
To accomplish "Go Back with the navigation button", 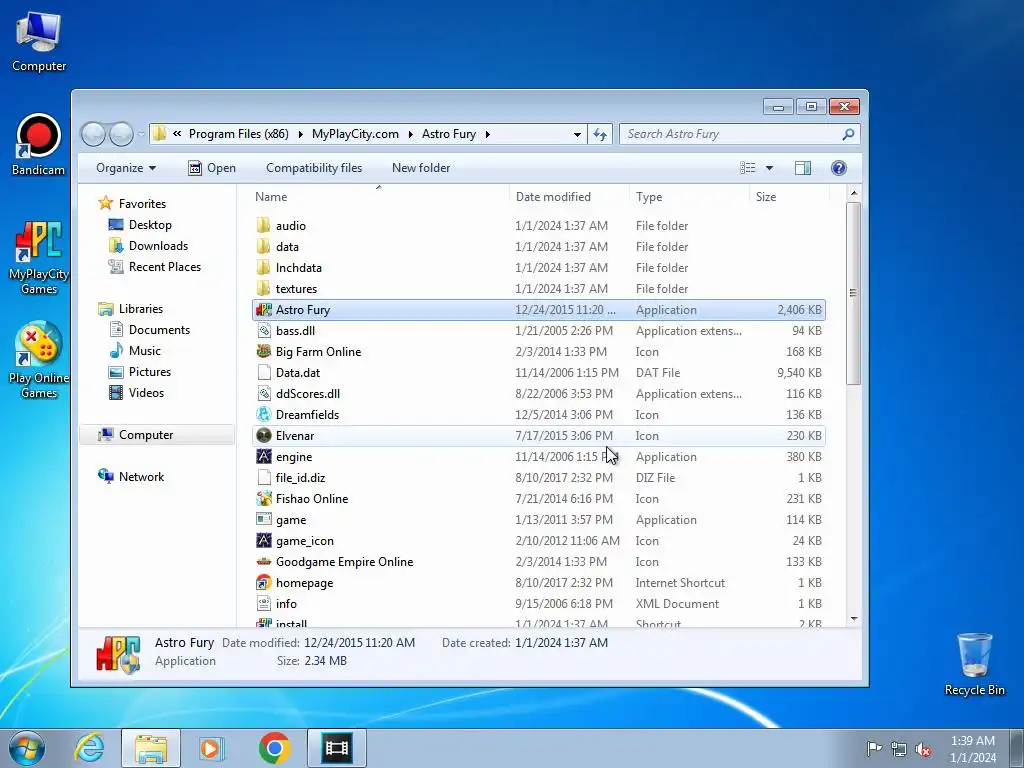I will (x=93, y=135).
